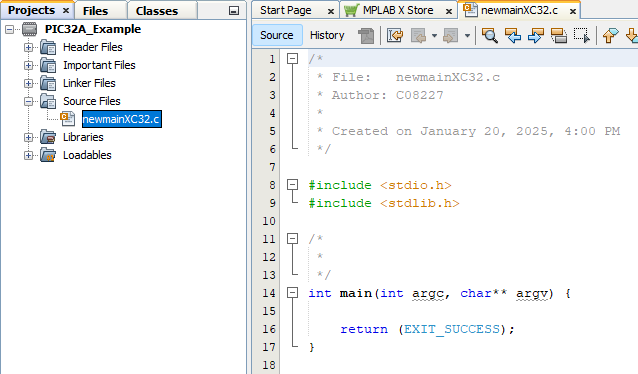Click the editor Forward navigation icon
The image size is (638, 374).
click(x=450, y=36)
